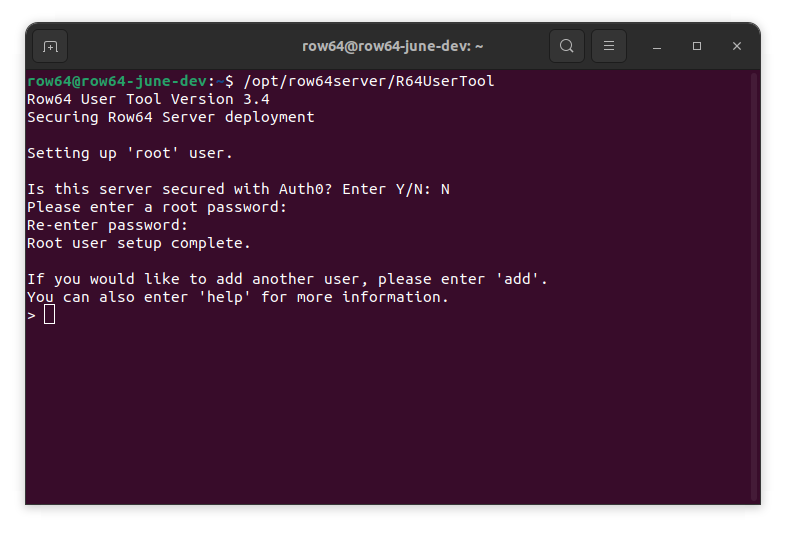Click the green row64@row64-june-dev prompt text

[117, 81]
